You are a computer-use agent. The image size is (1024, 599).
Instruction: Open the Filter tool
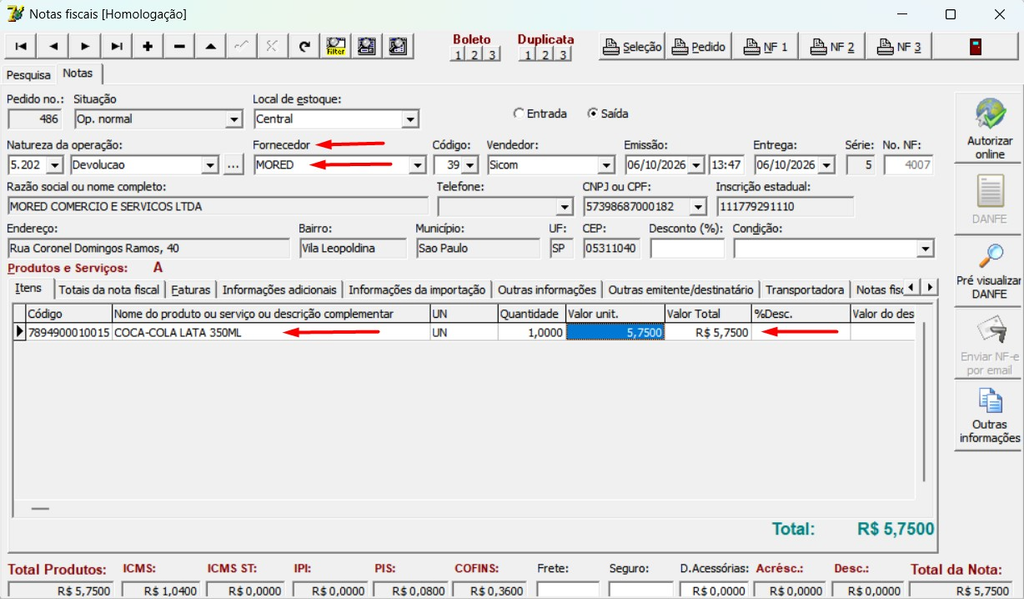[x=336, y=46]
